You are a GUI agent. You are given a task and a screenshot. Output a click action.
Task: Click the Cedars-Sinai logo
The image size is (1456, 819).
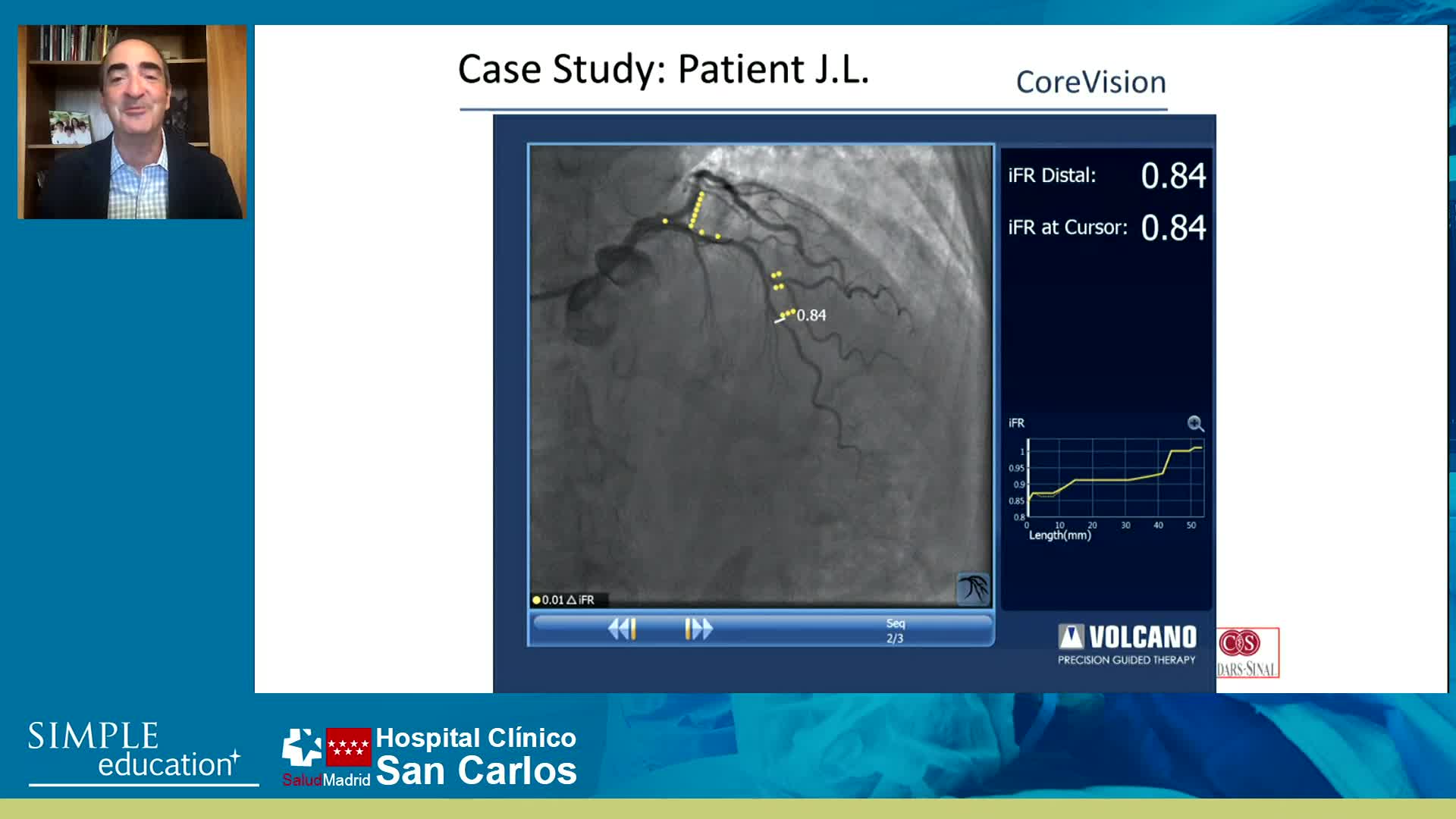point(1247,652)
